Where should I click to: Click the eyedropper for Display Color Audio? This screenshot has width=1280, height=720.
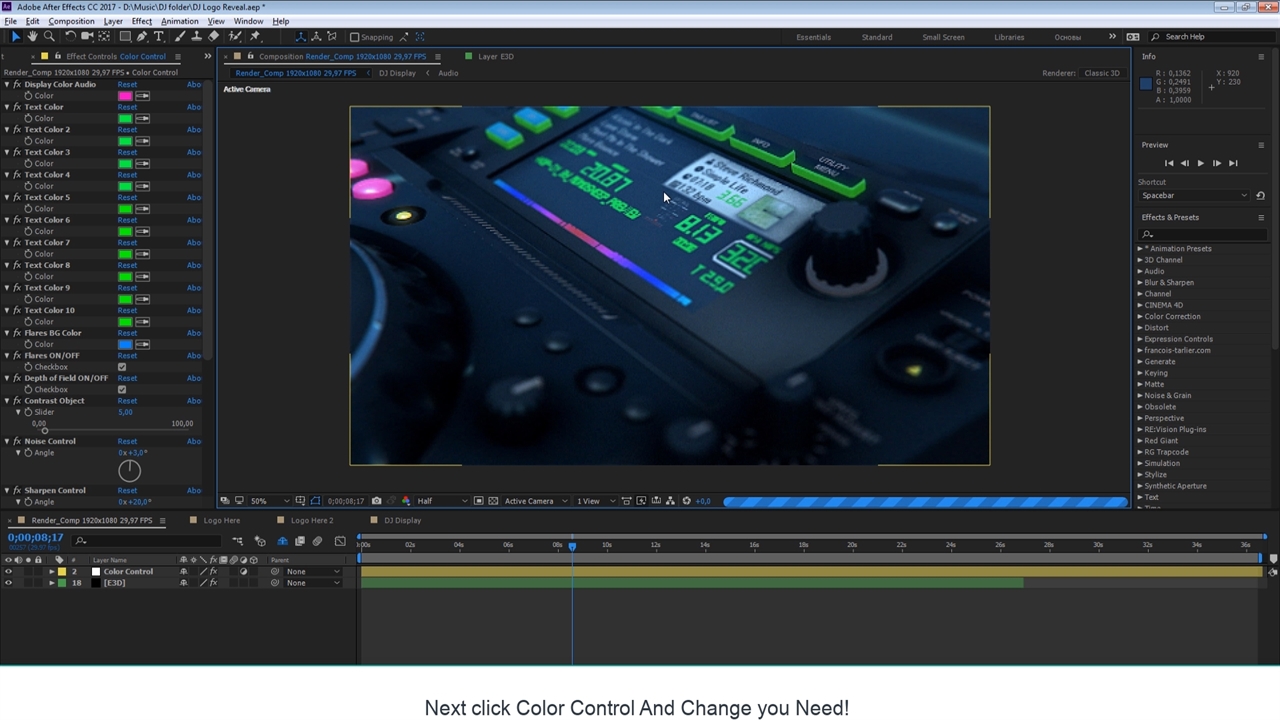click(x=142, y=96)
